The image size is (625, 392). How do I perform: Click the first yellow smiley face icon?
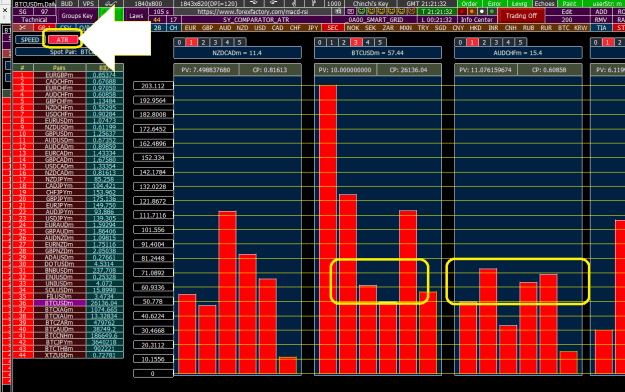click(x=361, y=12)
